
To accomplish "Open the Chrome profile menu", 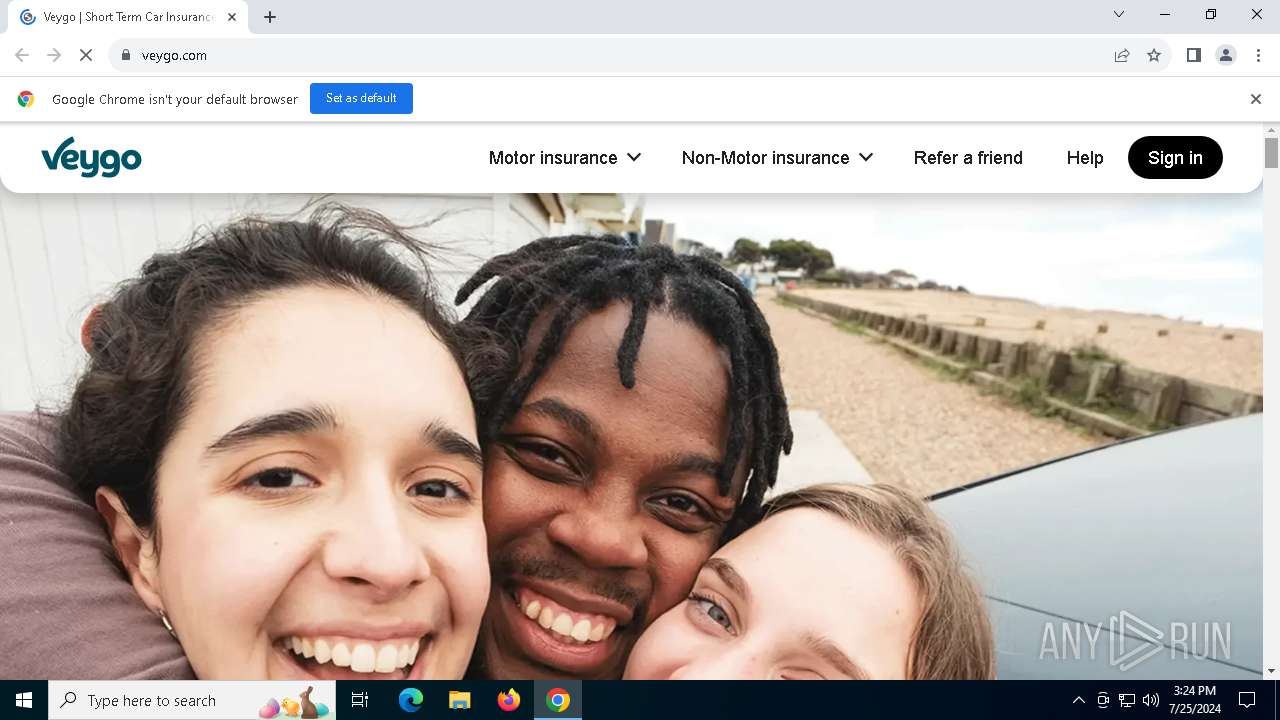I will [1226, 55].
